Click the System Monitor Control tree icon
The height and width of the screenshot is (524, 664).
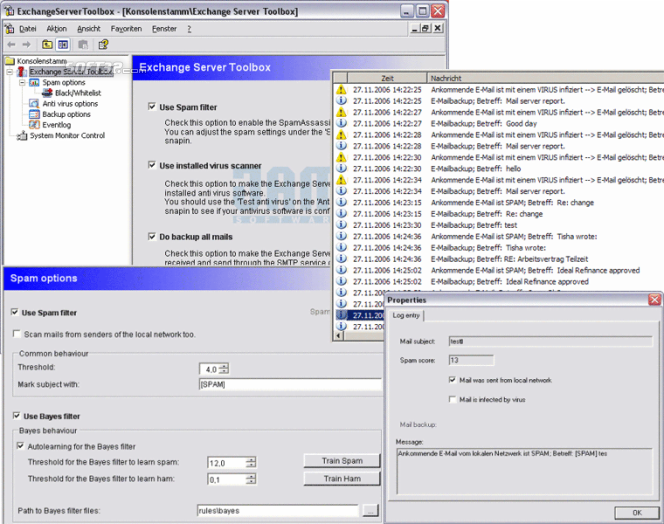point(22,136)
